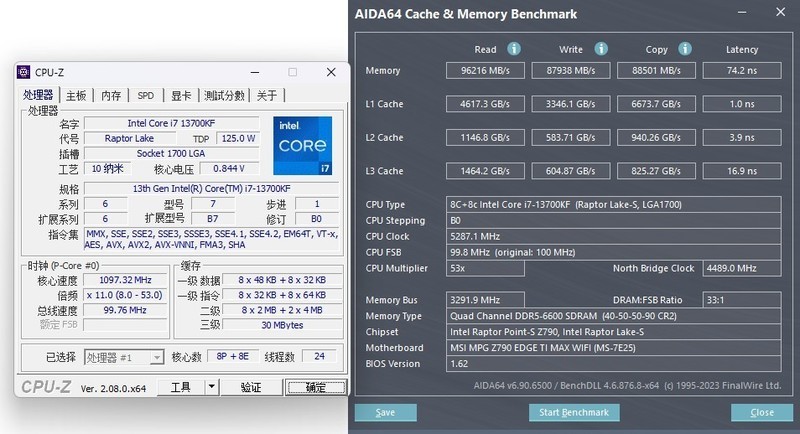
Task: Click L3 Cache Read 1464.2 GB/s
Action: pyautogui.click(x=485, y=171)
